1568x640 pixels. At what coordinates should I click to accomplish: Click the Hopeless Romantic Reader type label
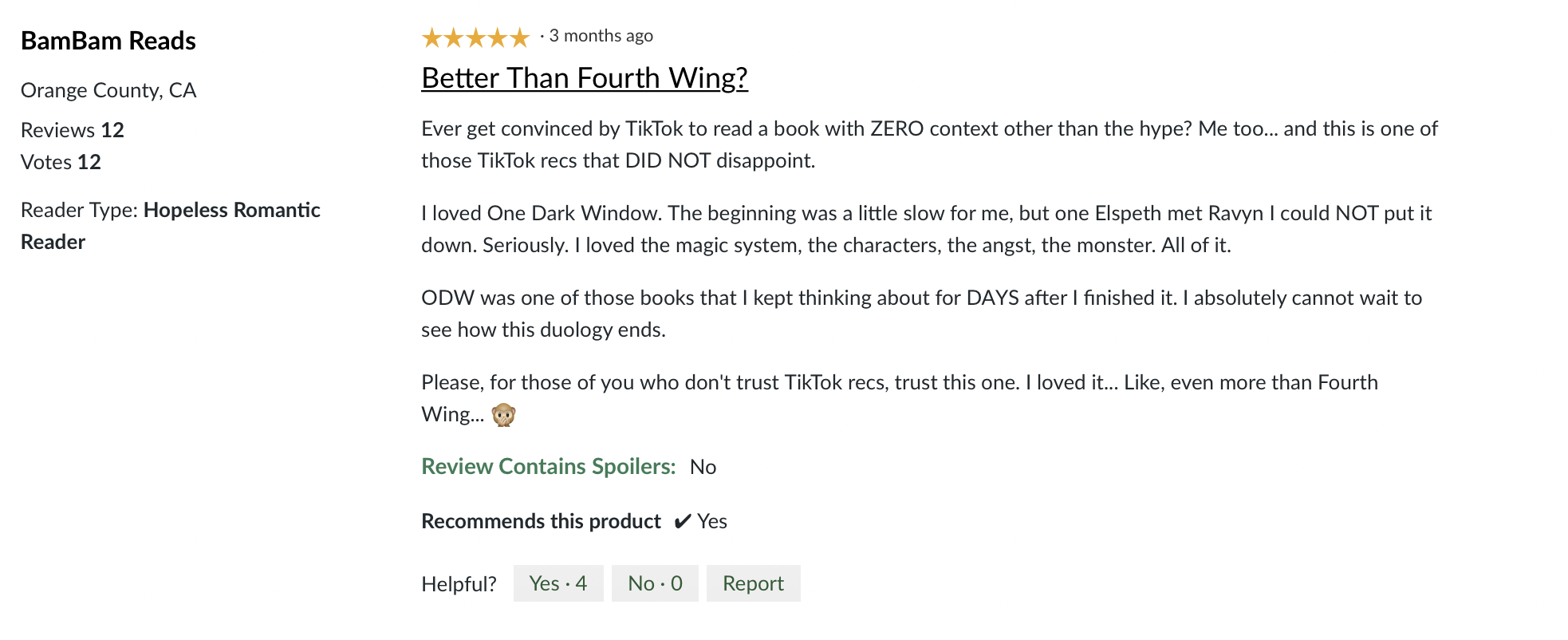[x=231, y=211]
